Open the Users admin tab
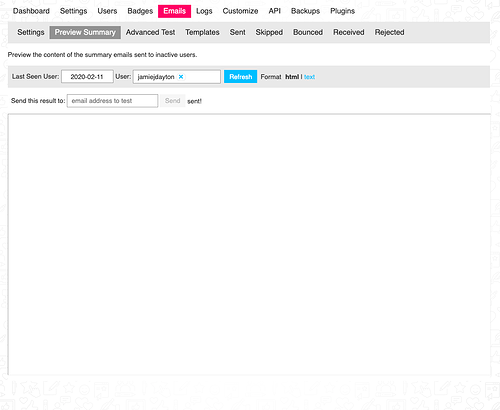Screen dimensions: 500x410 click(107, 11)
